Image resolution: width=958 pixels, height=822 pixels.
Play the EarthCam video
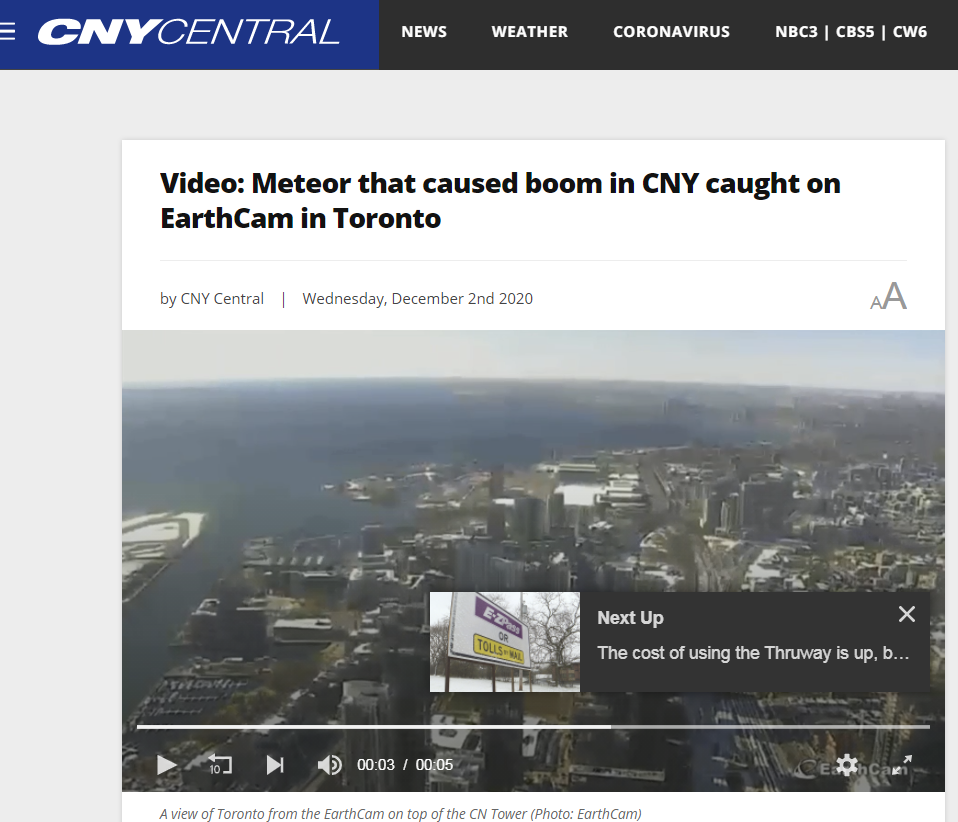coord(166,765)
